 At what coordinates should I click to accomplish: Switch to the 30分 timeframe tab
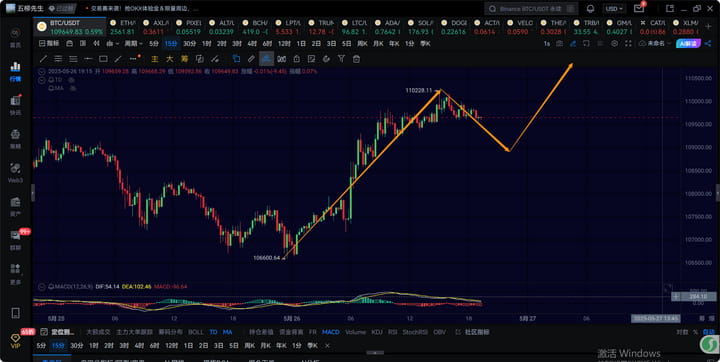tap(190, 44)
